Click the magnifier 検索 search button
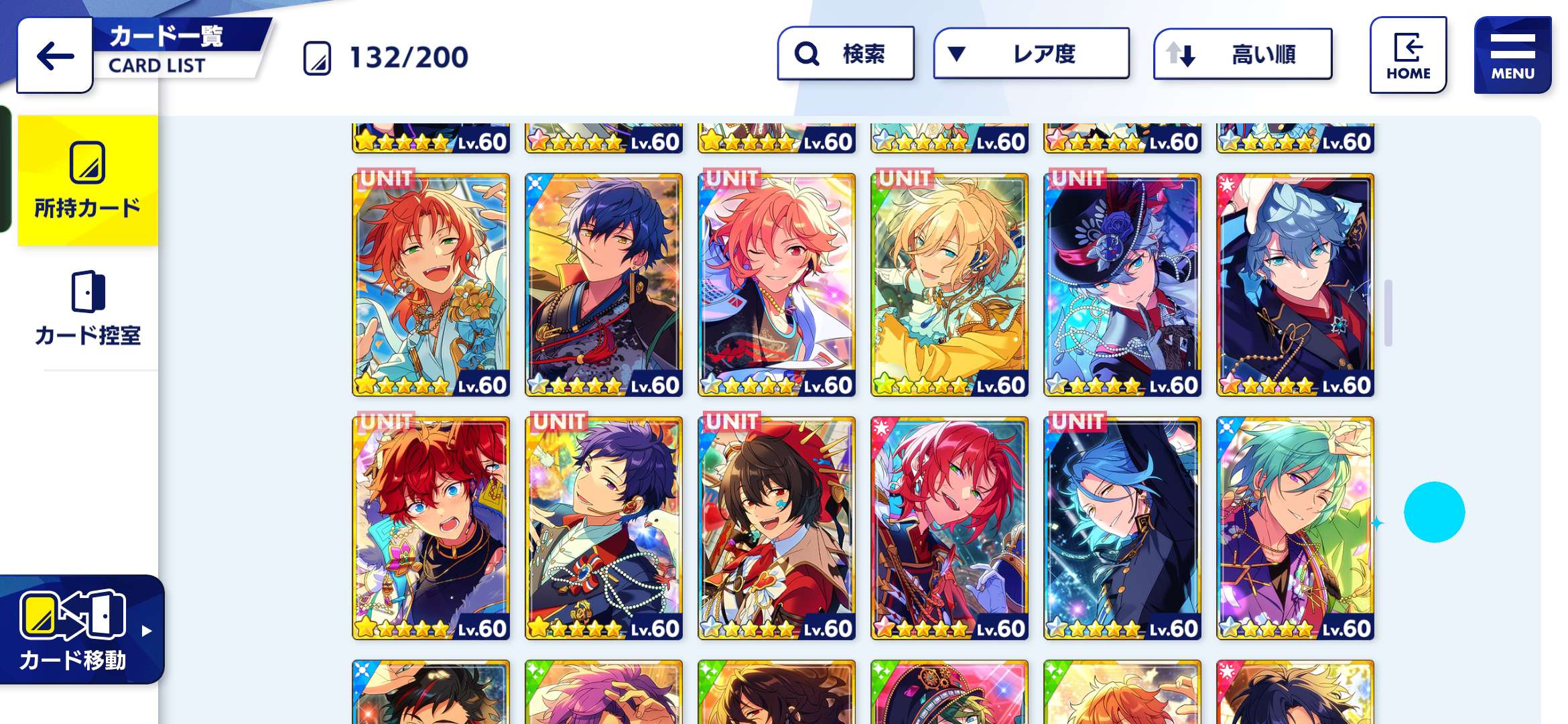 (846, 54)
